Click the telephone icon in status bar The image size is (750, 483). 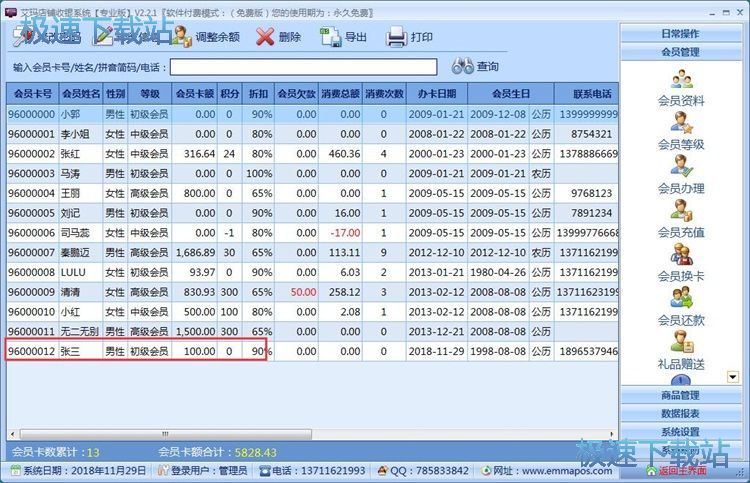[x=265, y=471]
